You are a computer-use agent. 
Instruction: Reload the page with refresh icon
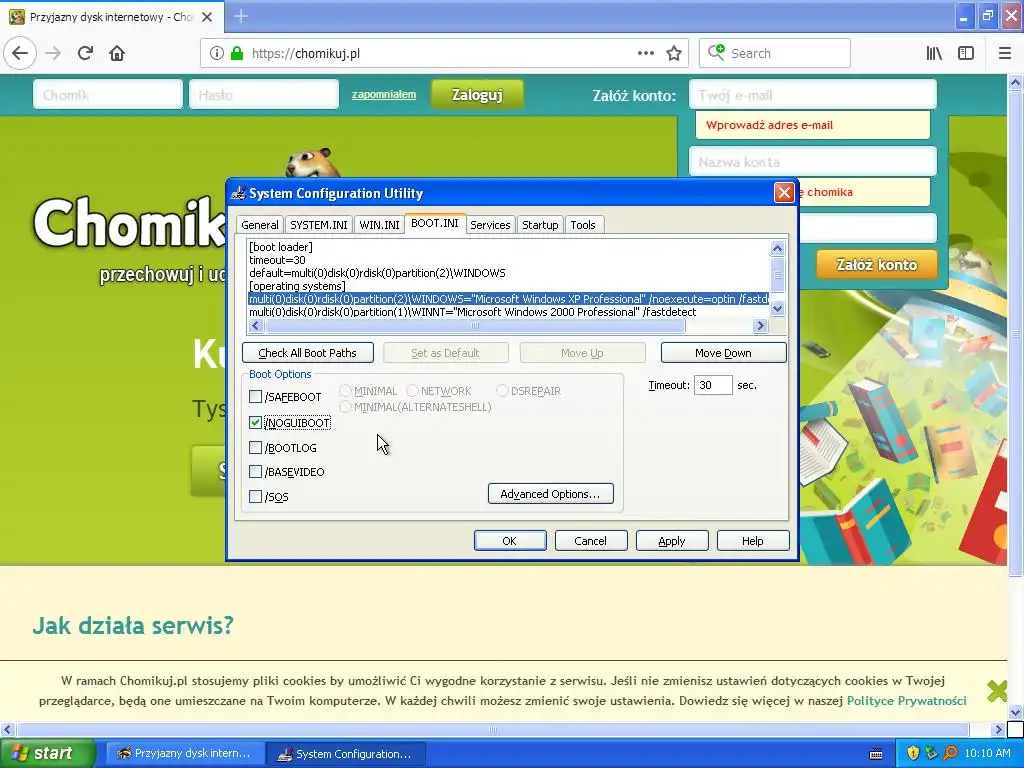click(85, 54)
